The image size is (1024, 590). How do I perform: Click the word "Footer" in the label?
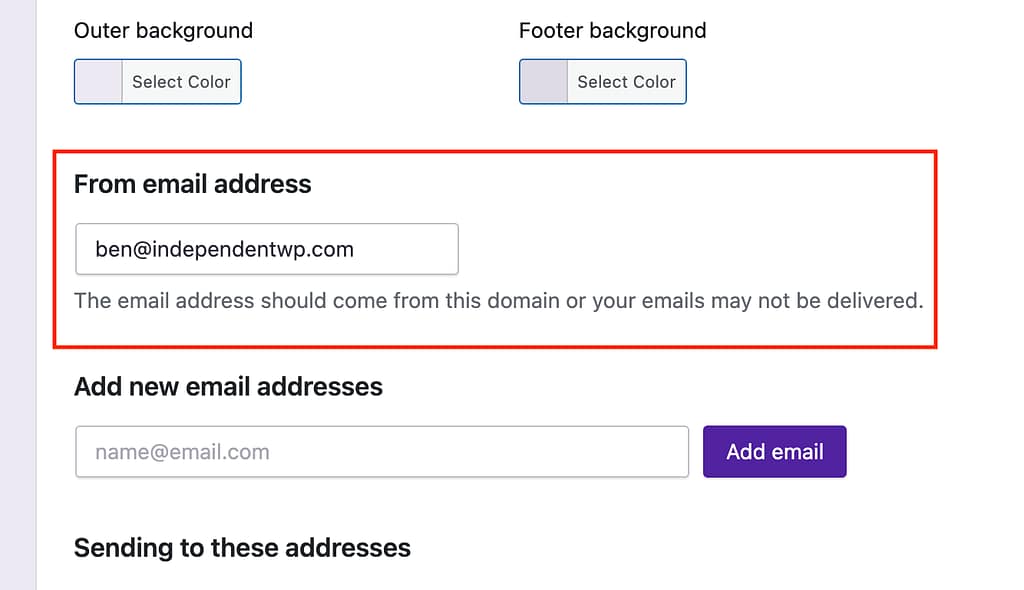pos(549,31)
